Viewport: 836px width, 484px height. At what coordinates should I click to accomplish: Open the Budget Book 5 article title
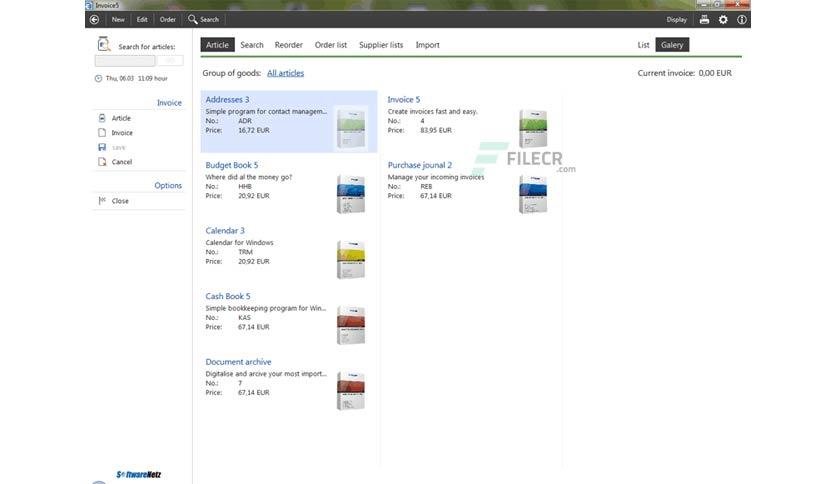[231, 165]
